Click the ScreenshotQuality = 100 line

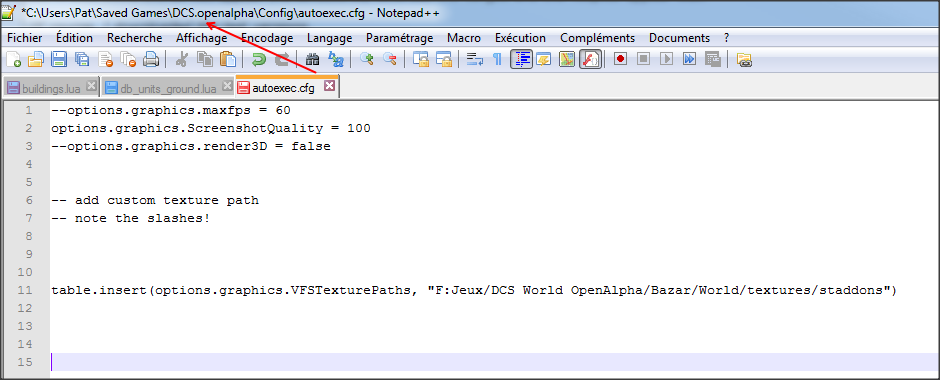211,128
